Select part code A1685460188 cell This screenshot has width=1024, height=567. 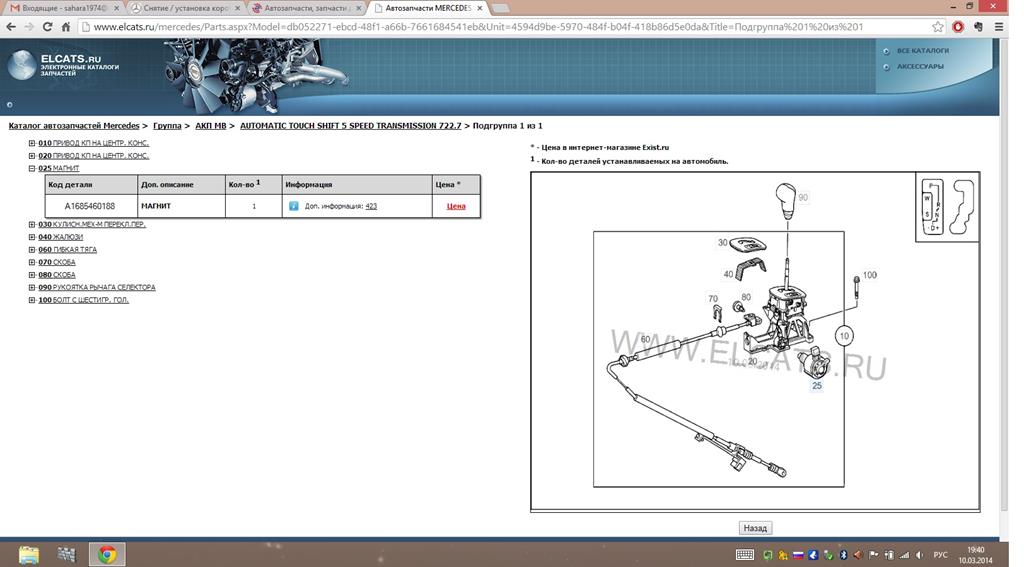point(90,206)
